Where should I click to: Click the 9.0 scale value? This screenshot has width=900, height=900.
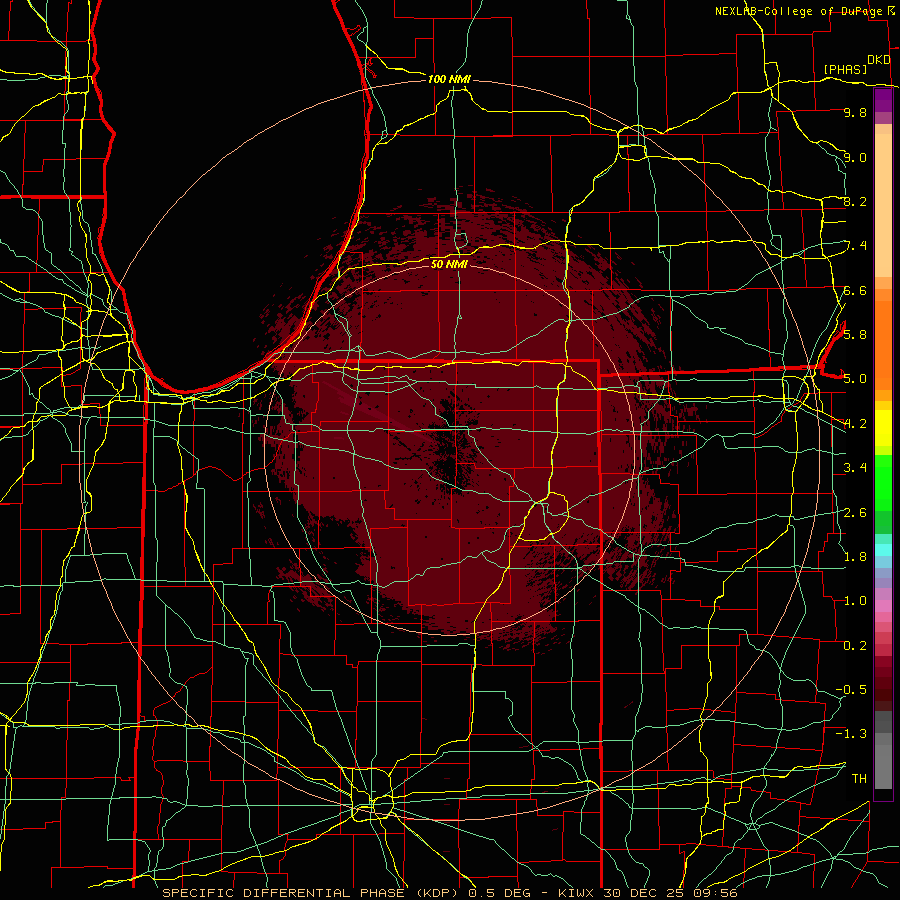pyautogui.click(x=855, y=157)
